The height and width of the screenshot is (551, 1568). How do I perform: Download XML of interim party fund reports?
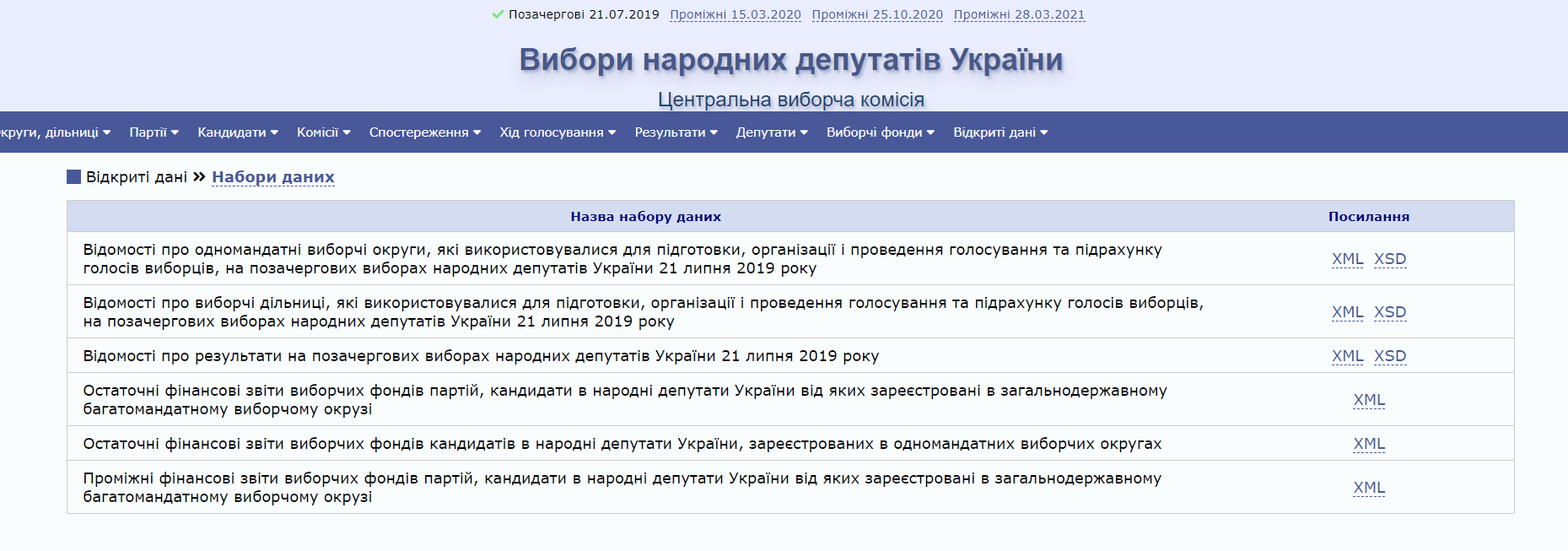click(1369, 488)
